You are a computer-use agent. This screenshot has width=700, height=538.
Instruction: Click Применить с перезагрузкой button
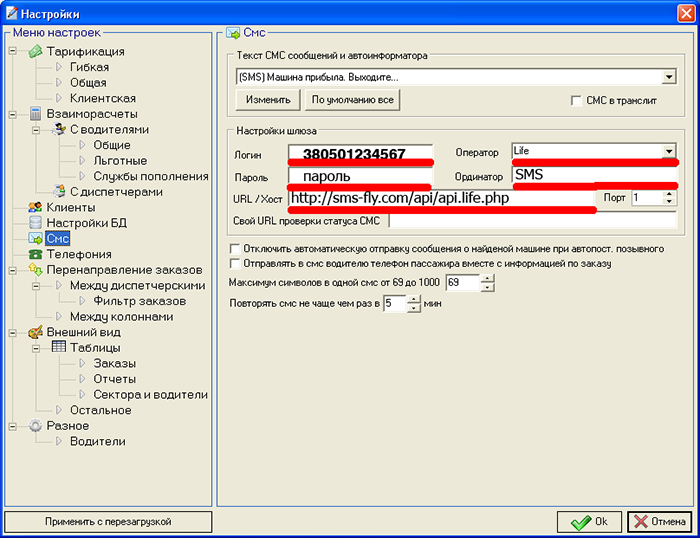tap(108, 521)
